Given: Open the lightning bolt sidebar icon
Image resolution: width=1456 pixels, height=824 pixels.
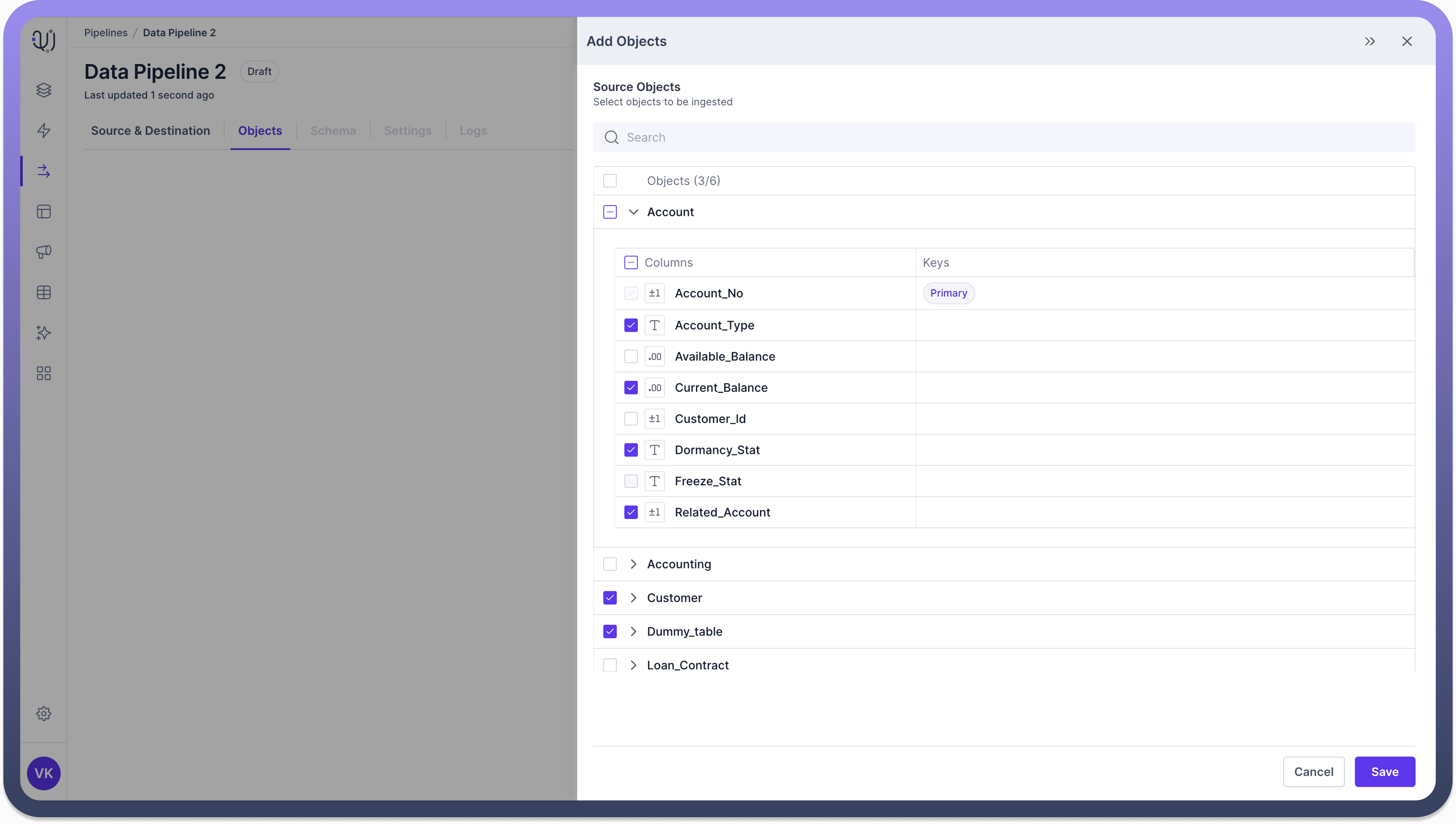Looking at the screenshot, I should coord(44,131).
